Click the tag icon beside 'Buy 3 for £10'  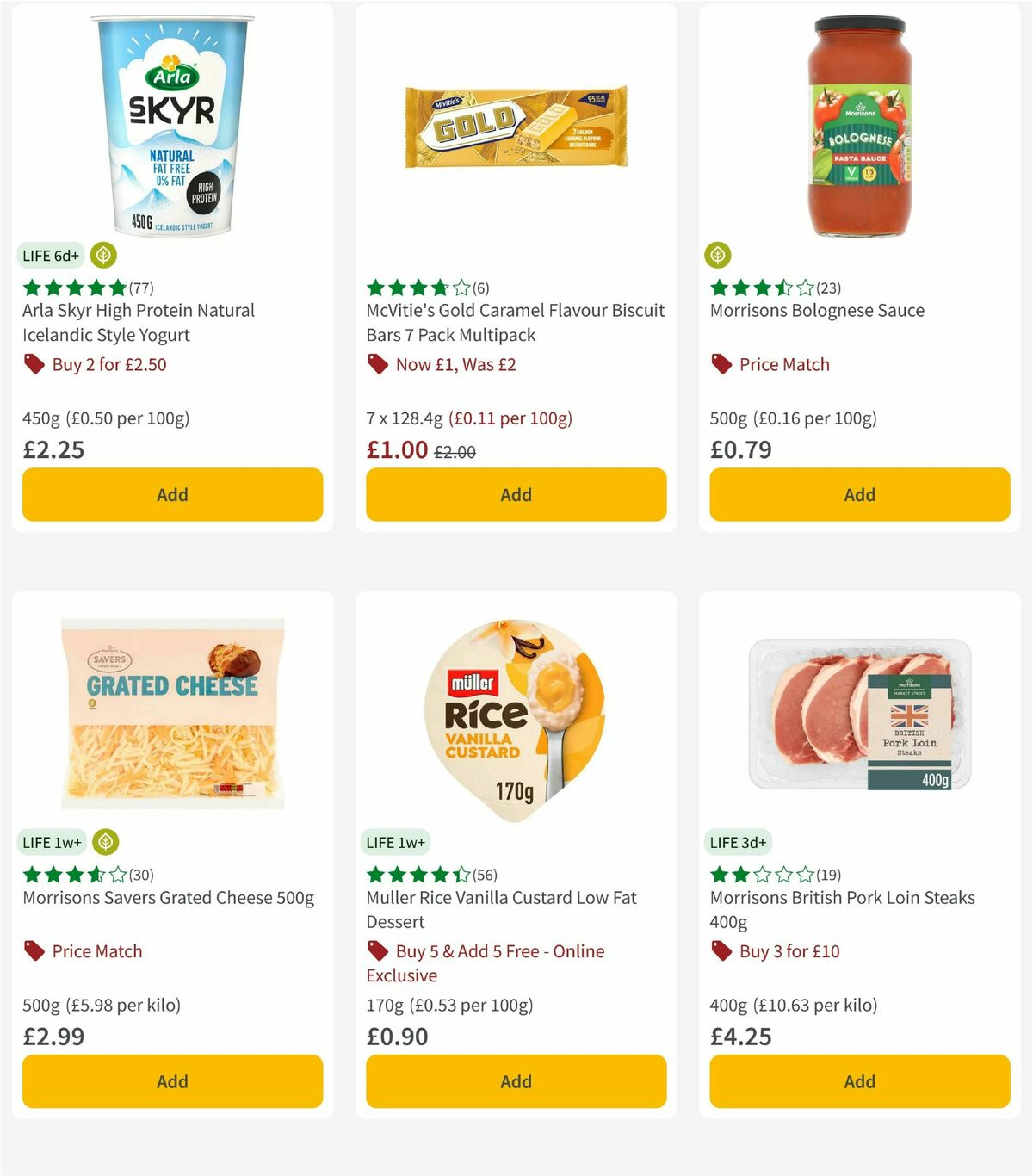(721, 951)
